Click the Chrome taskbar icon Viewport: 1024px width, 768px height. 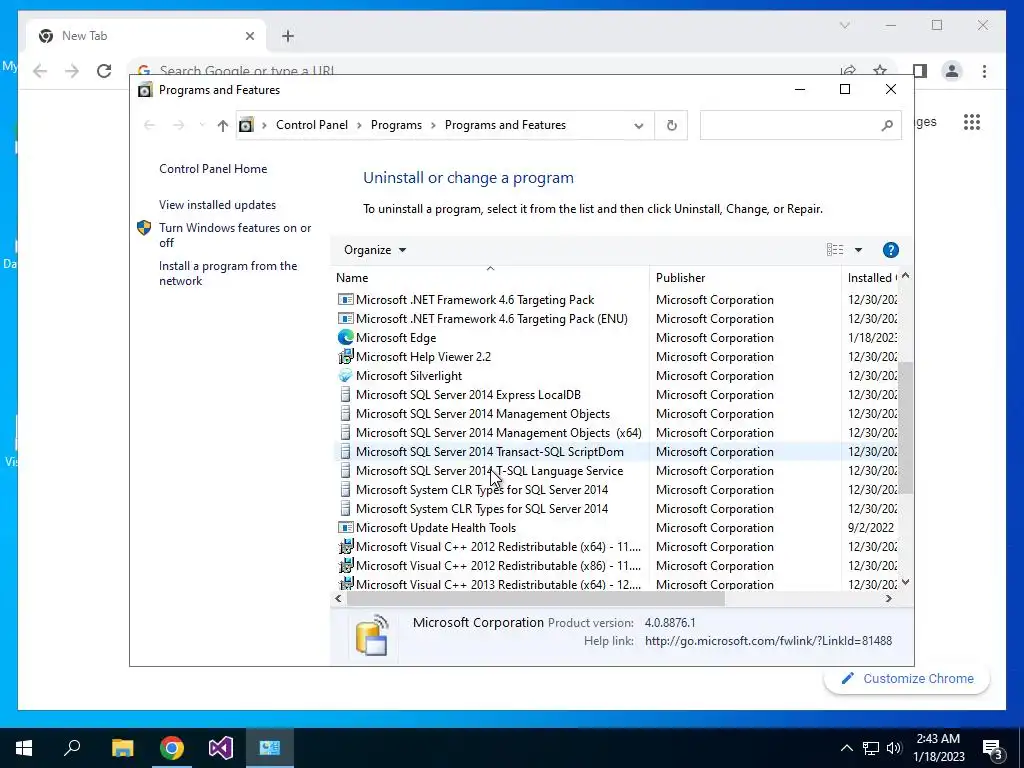click(x=172, y=748)
